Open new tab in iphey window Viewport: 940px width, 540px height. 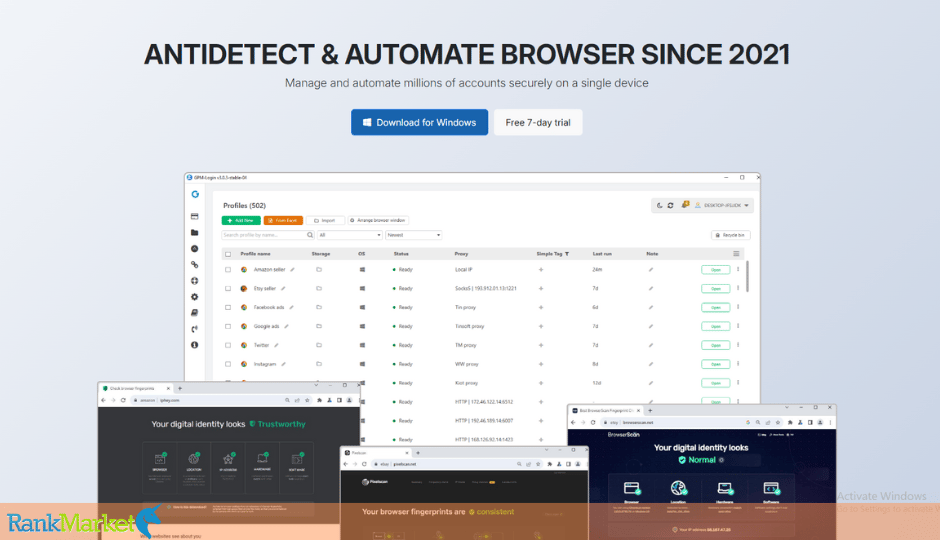pyautogui.click(x=180, y=388)
